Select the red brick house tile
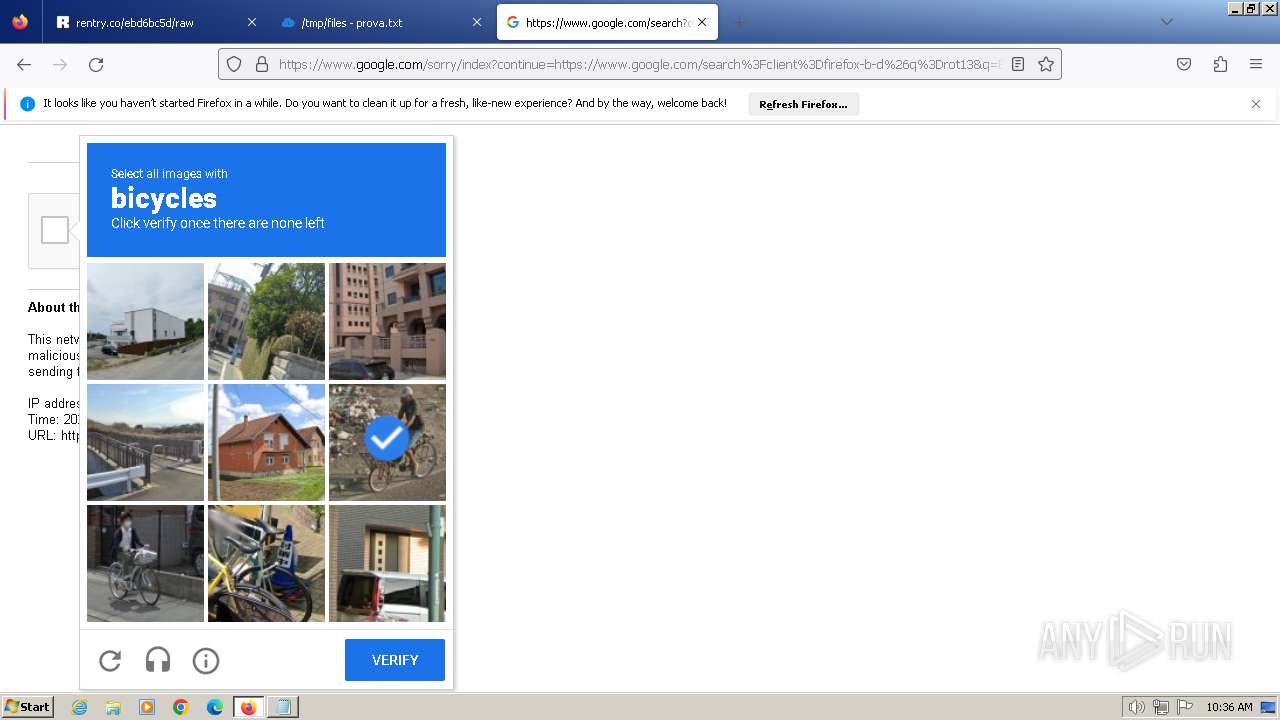 coord(266,442)
